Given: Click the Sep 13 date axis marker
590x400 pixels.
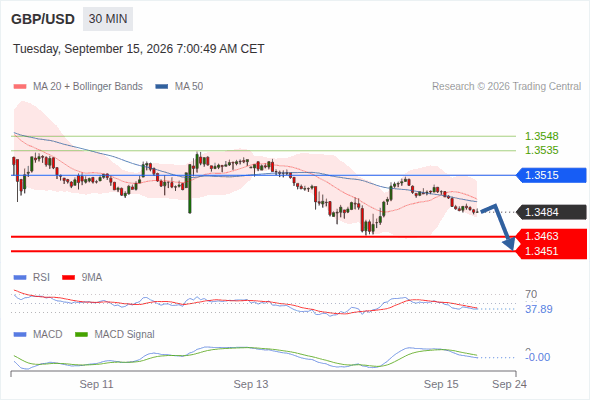Looking at the screenshot, I should click(x=251, y=384).
